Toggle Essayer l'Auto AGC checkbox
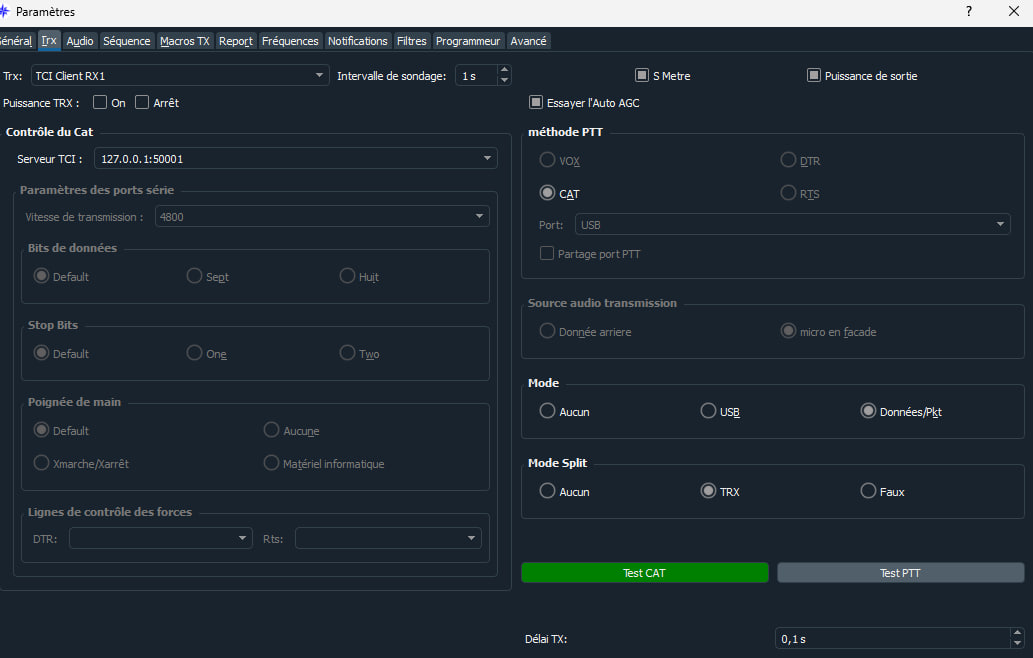 [536, 102]
